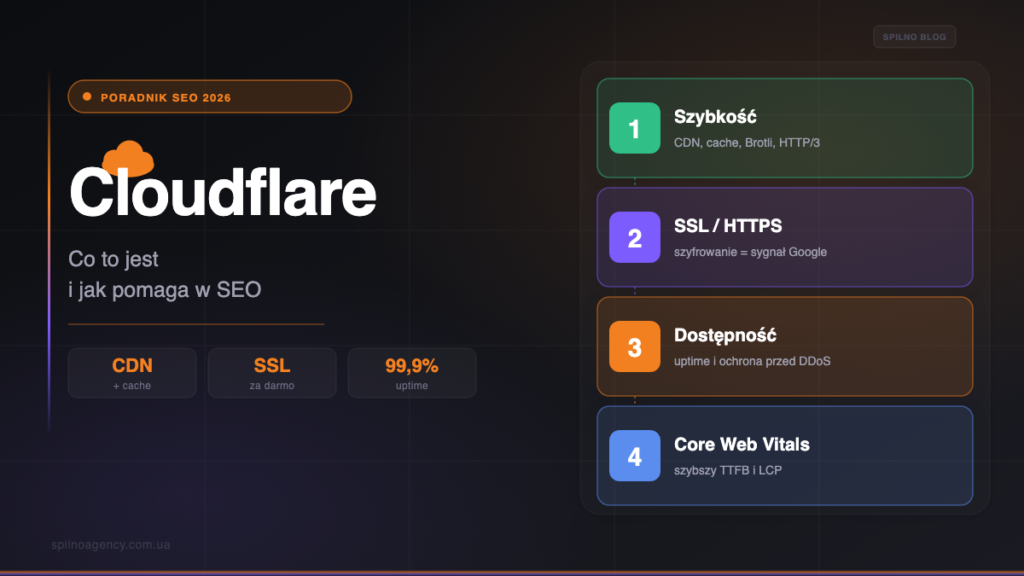
Task: Click the Dostępność heading
Action: coord(725,335)
